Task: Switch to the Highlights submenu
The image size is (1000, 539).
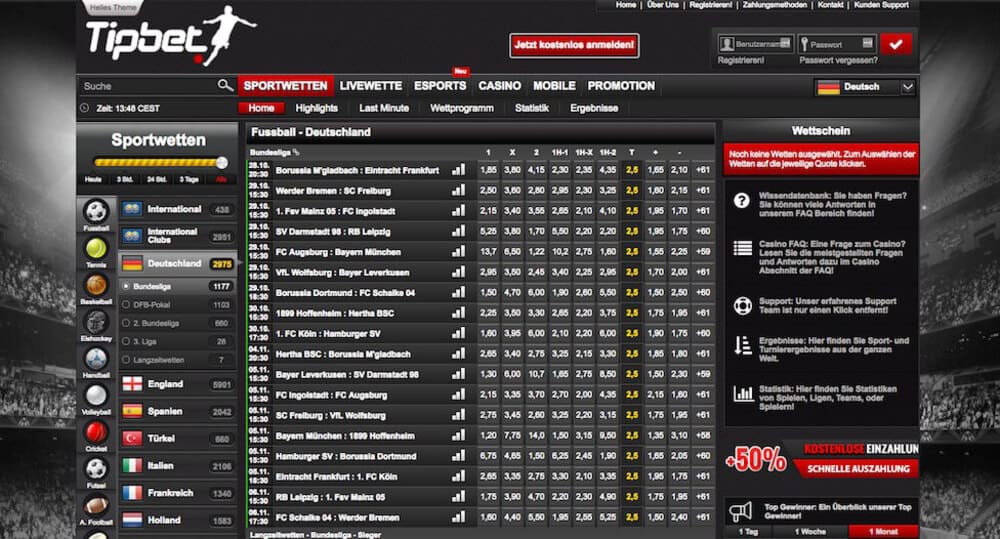Action: [x=316, y=108]
